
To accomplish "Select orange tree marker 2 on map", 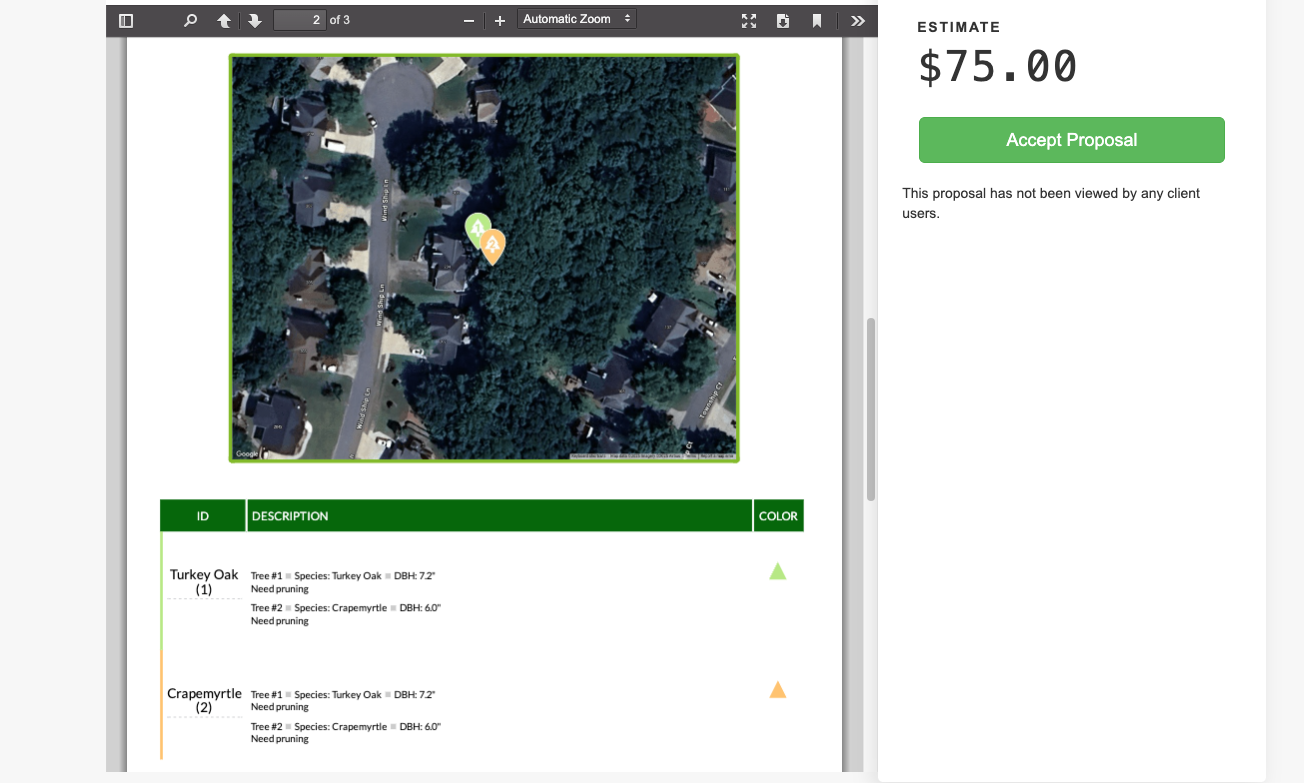I will (x=492, y=244).
